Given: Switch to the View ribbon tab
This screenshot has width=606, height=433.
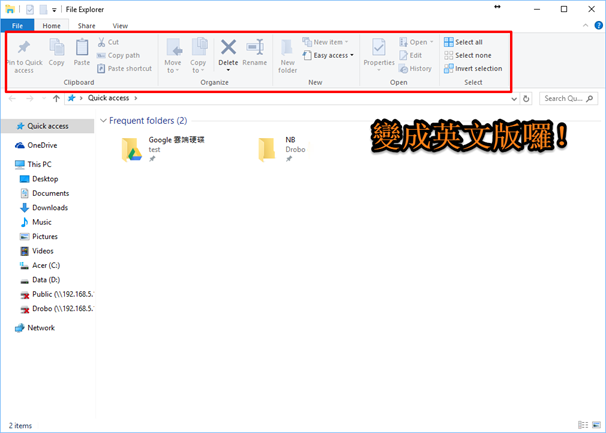Looking at the screenshot, I should pos(120,25).
